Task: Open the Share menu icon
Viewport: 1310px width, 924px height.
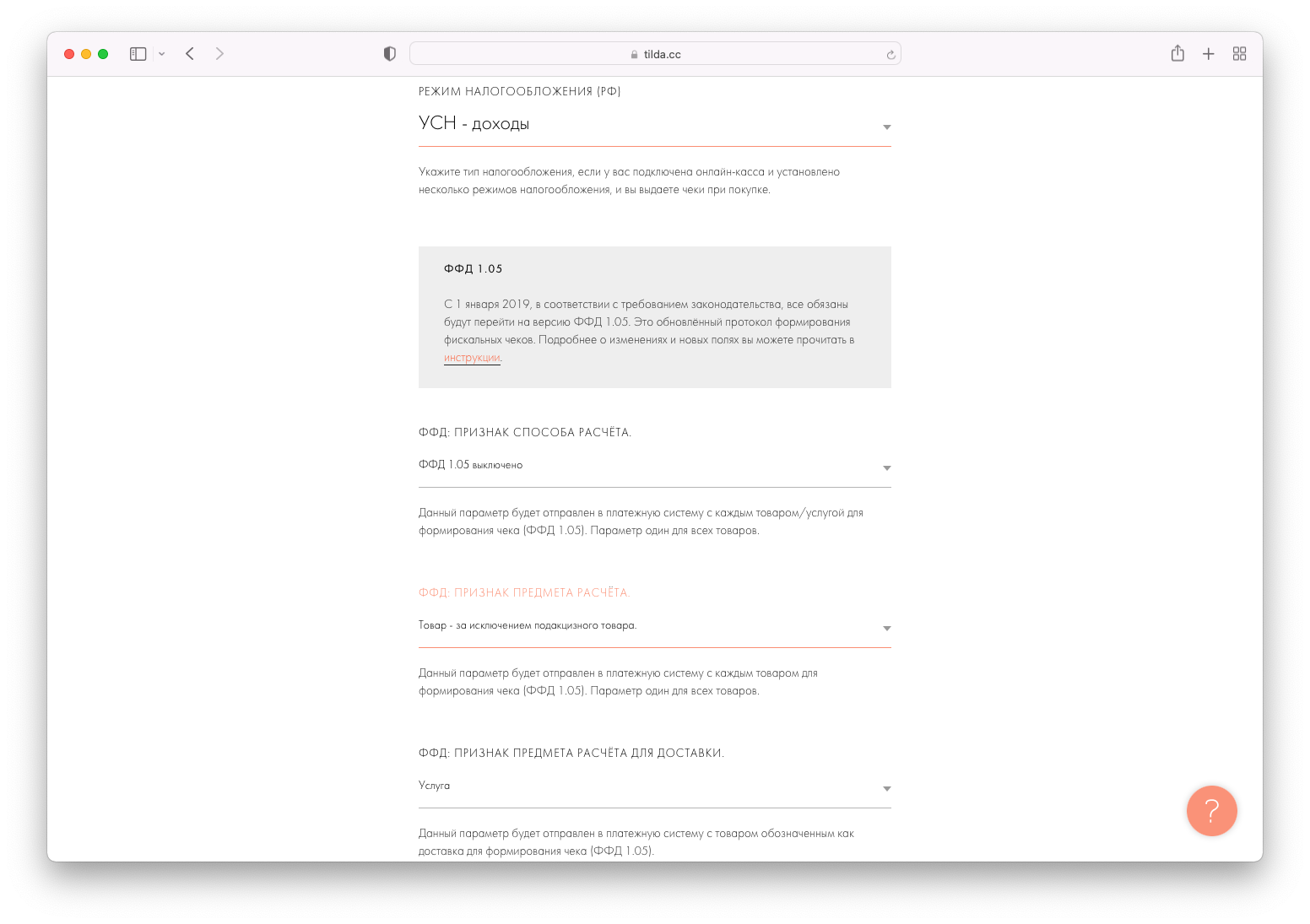Action: pos(1177,53)
